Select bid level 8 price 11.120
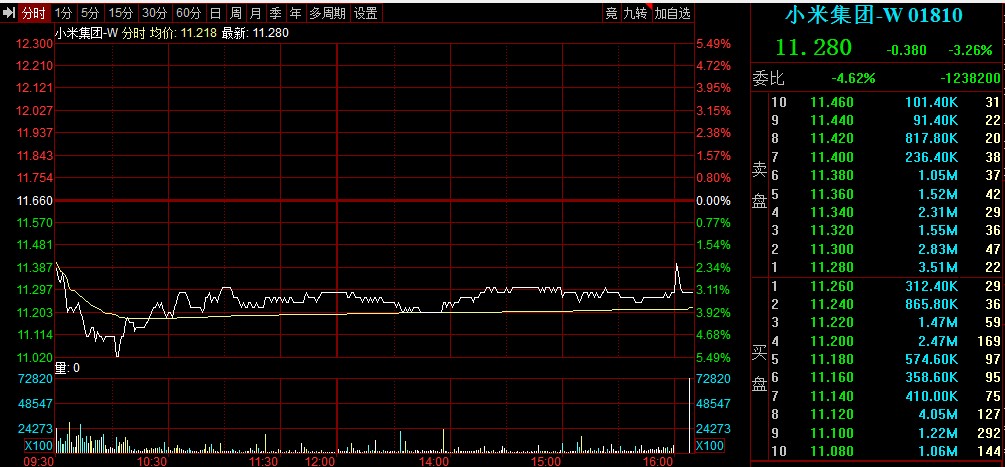 (x=831, y=415)
